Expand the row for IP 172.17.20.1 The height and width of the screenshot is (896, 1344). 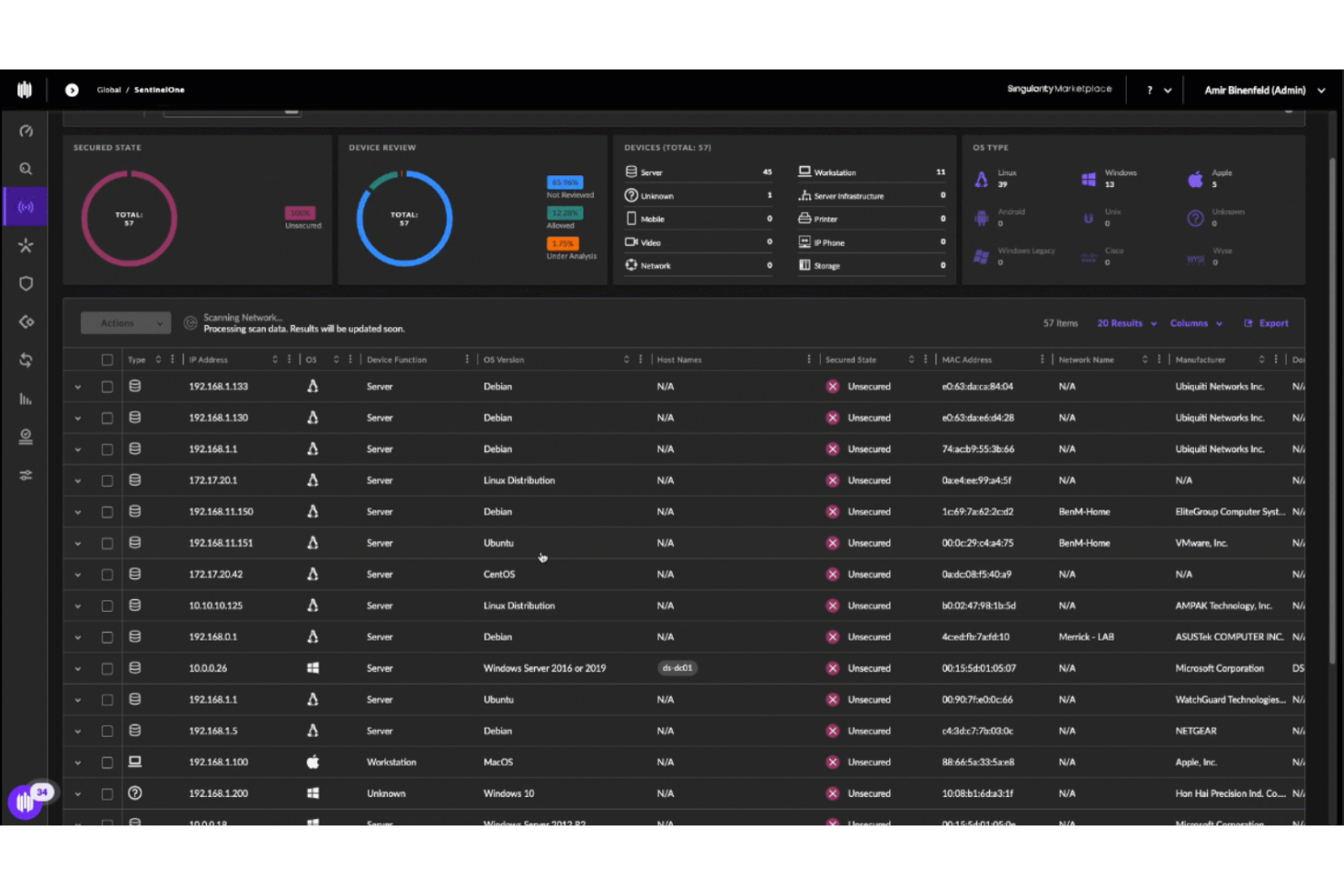pos(77,480)
